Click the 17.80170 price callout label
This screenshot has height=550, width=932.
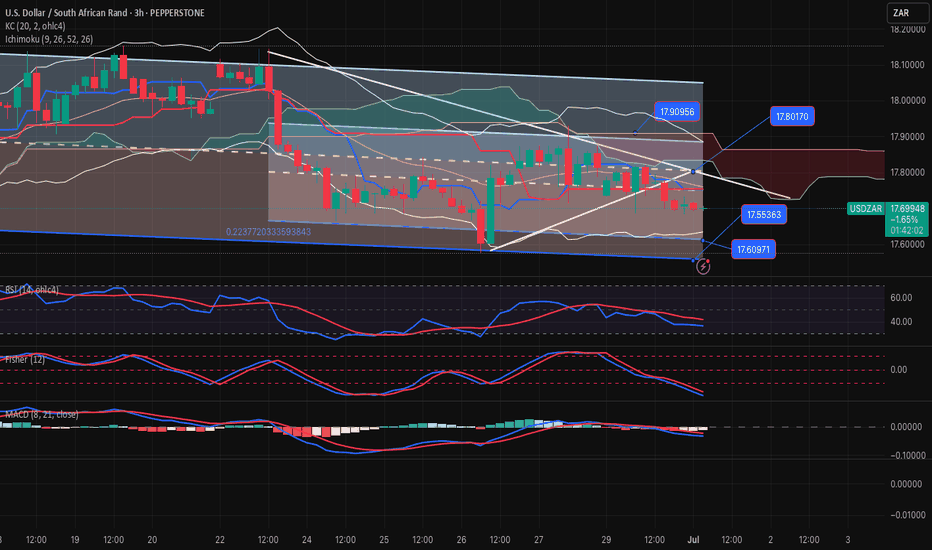coord(792,117)
